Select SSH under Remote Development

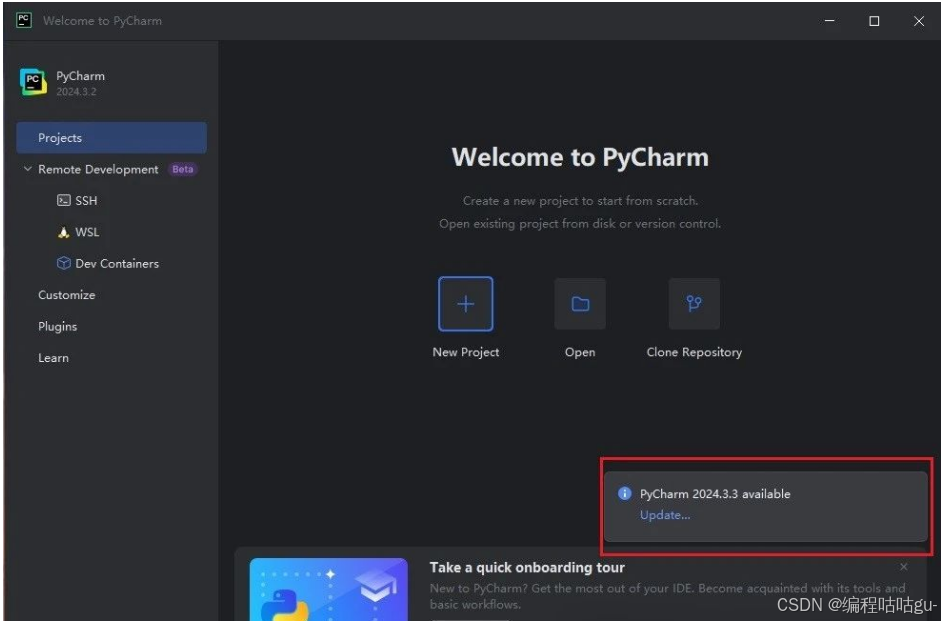tap(86, 201)
